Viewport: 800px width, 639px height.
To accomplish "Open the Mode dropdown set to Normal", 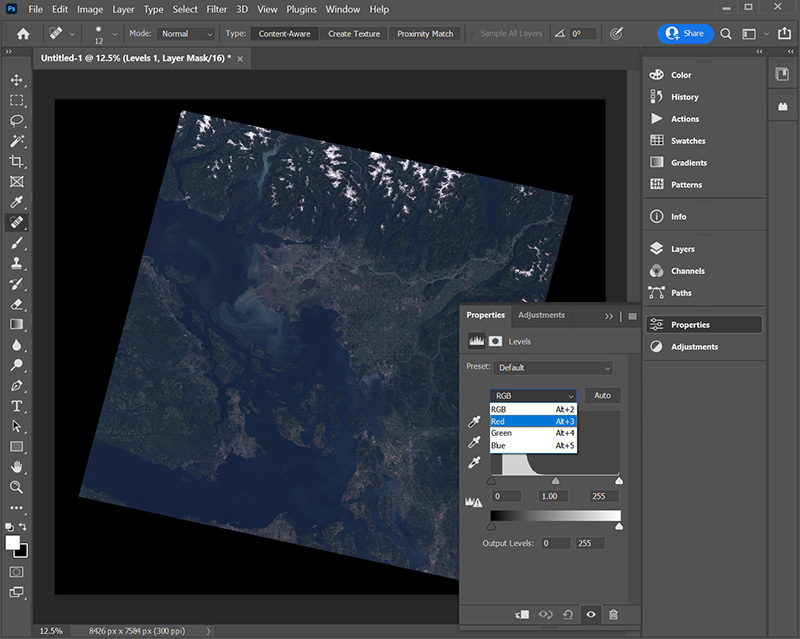I will coord(187,34).
